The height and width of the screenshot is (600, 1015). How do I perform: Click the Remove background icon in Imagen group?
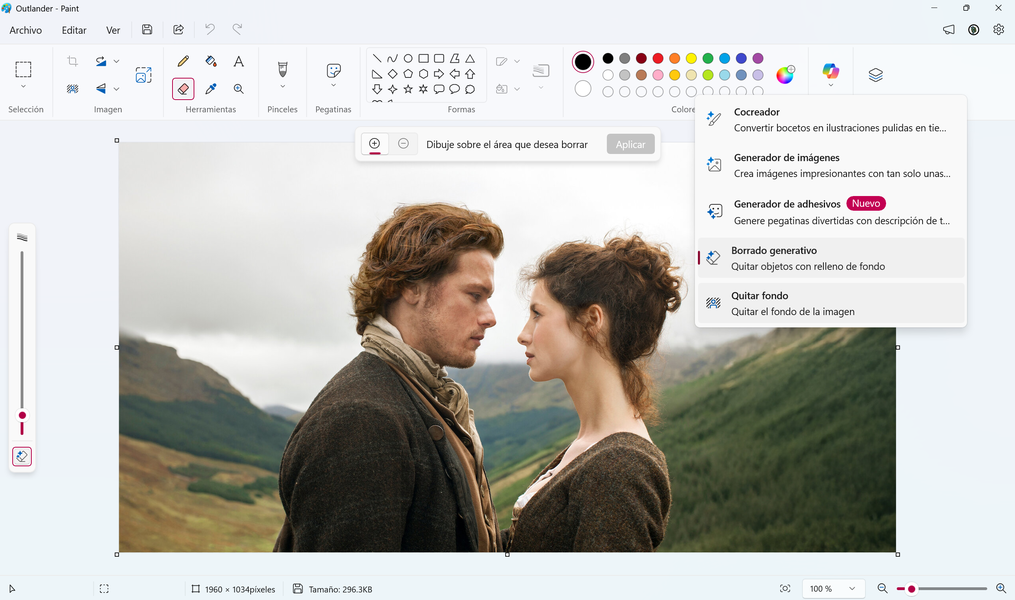(x=72, y=89)
